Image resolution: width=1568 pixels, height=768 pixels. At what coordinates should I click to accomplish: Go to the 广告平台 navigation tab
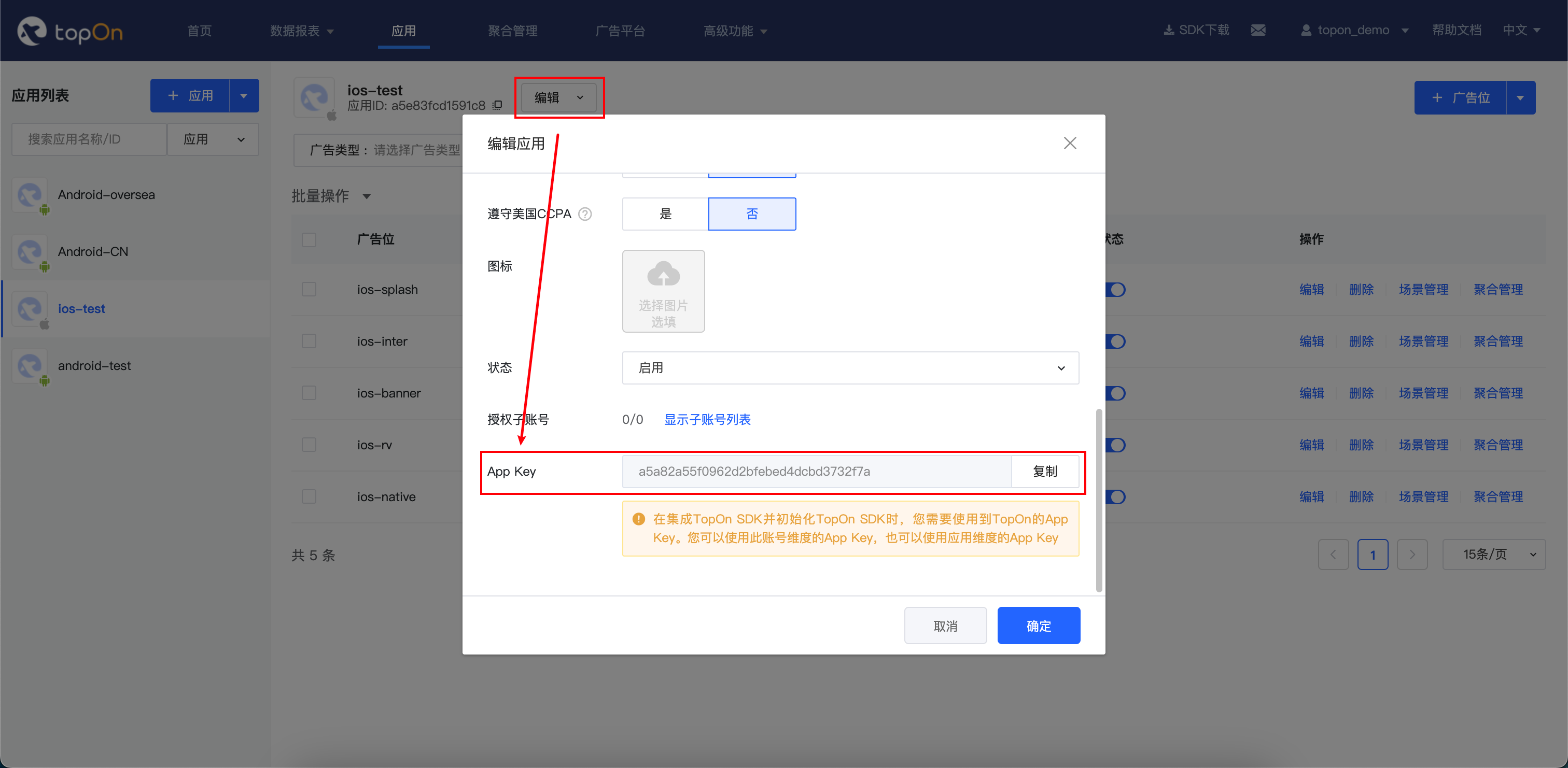coord(620,31)
